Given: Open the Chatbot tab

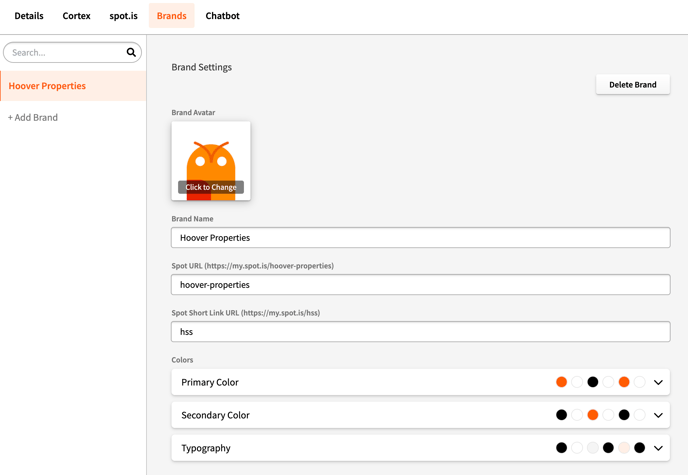Looking at the screenshot, I should [222, 16].
